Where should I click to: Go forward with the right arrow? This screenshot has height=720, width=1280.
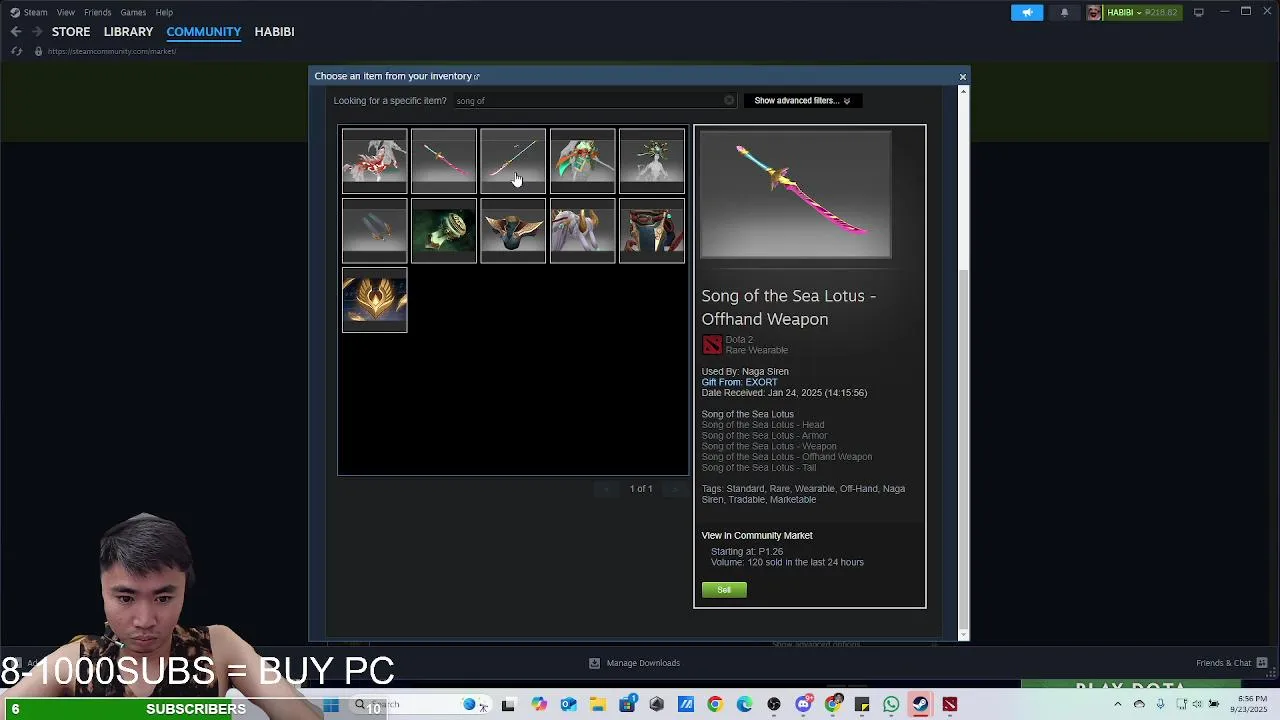coord(36,32)
